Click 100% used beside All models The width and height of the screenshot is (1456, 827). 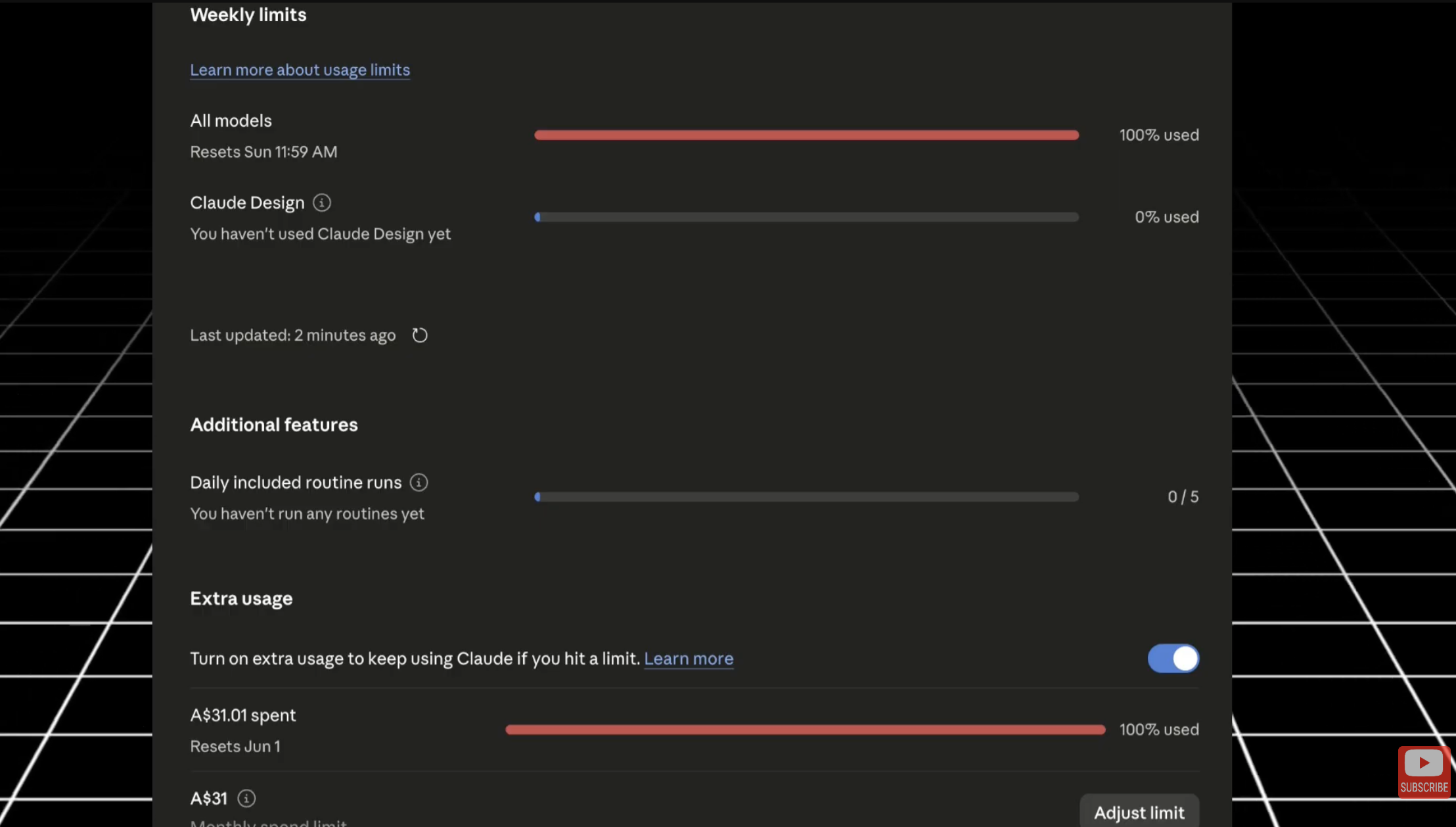(1159, 135)
